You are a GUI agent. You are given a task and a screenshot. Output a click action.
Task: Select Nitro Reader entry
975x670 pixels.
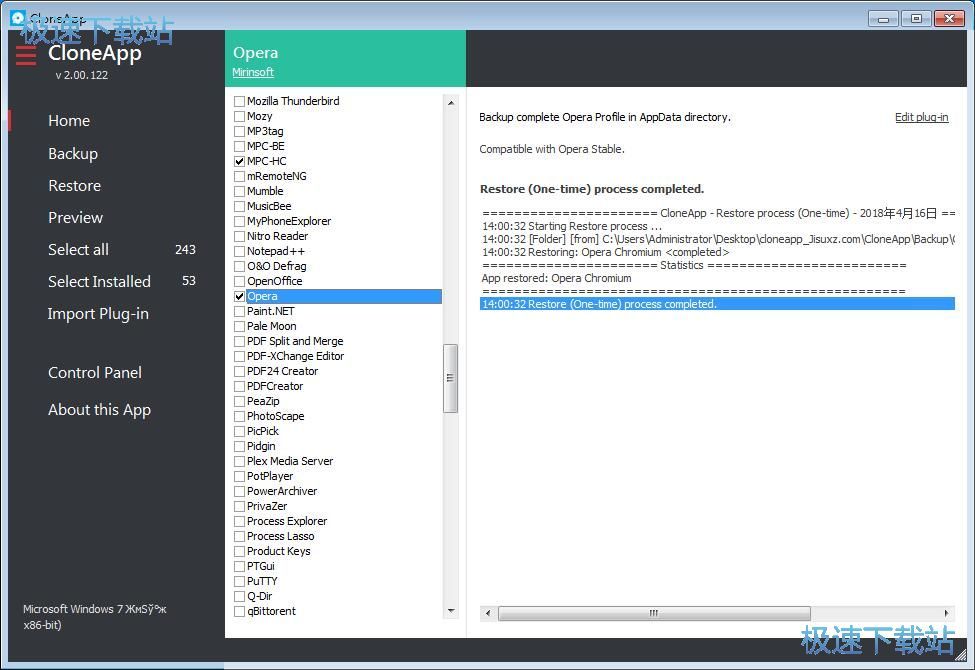pyautogui.click(x=277, y=236)
